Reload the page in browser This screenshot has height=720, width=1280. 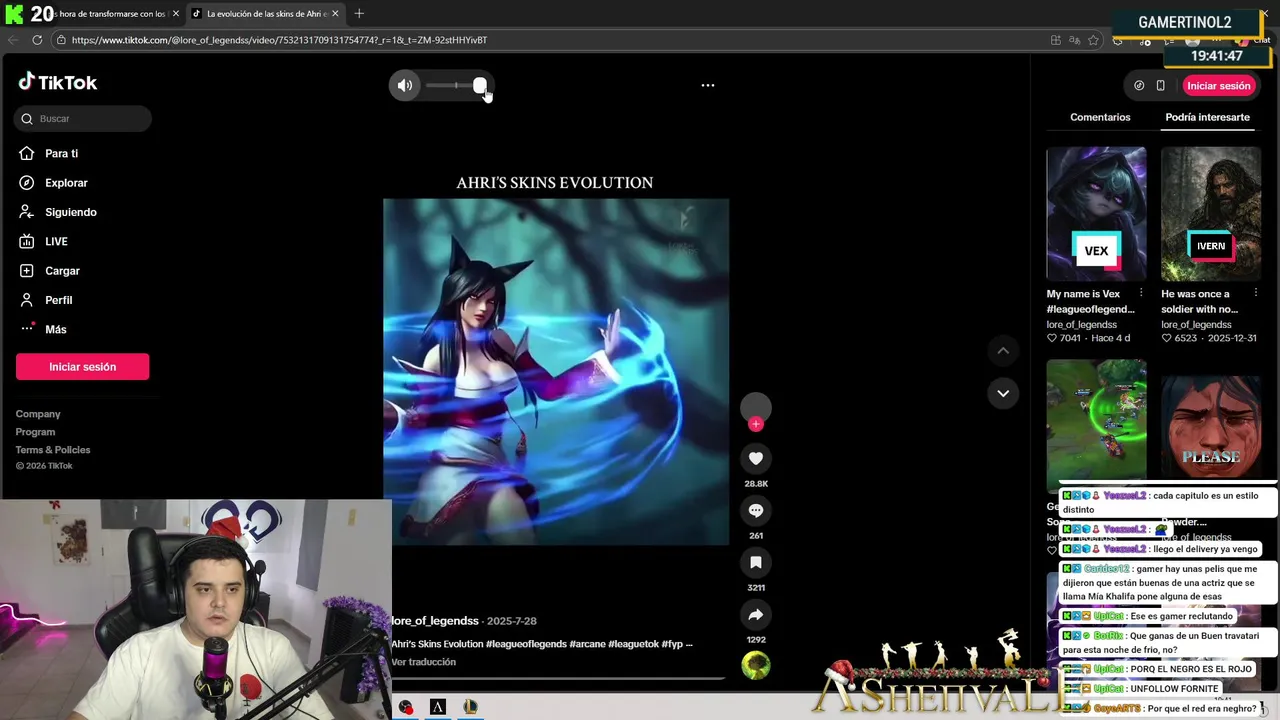pyautogui.click(x=37, y=40)
